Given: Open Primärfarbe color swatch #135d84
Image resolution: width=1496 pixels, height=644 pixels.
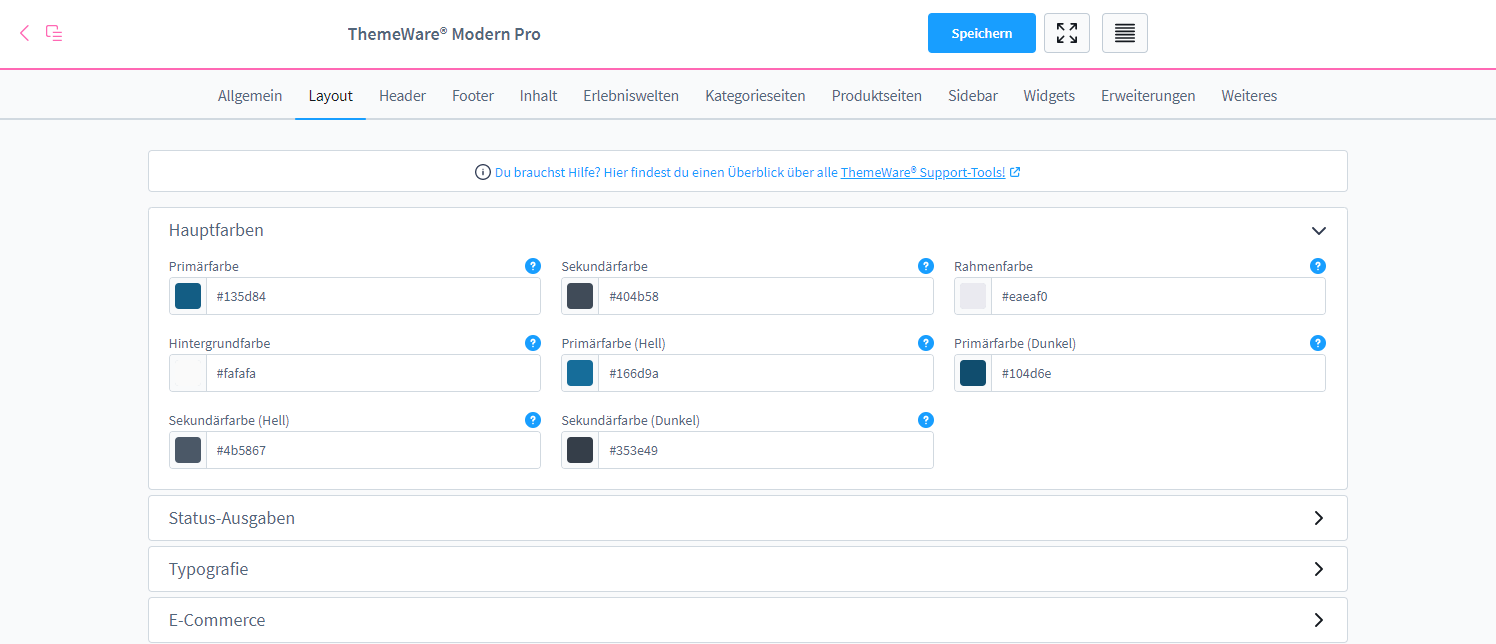Looking at the screenshot, I should pos(188,296).
